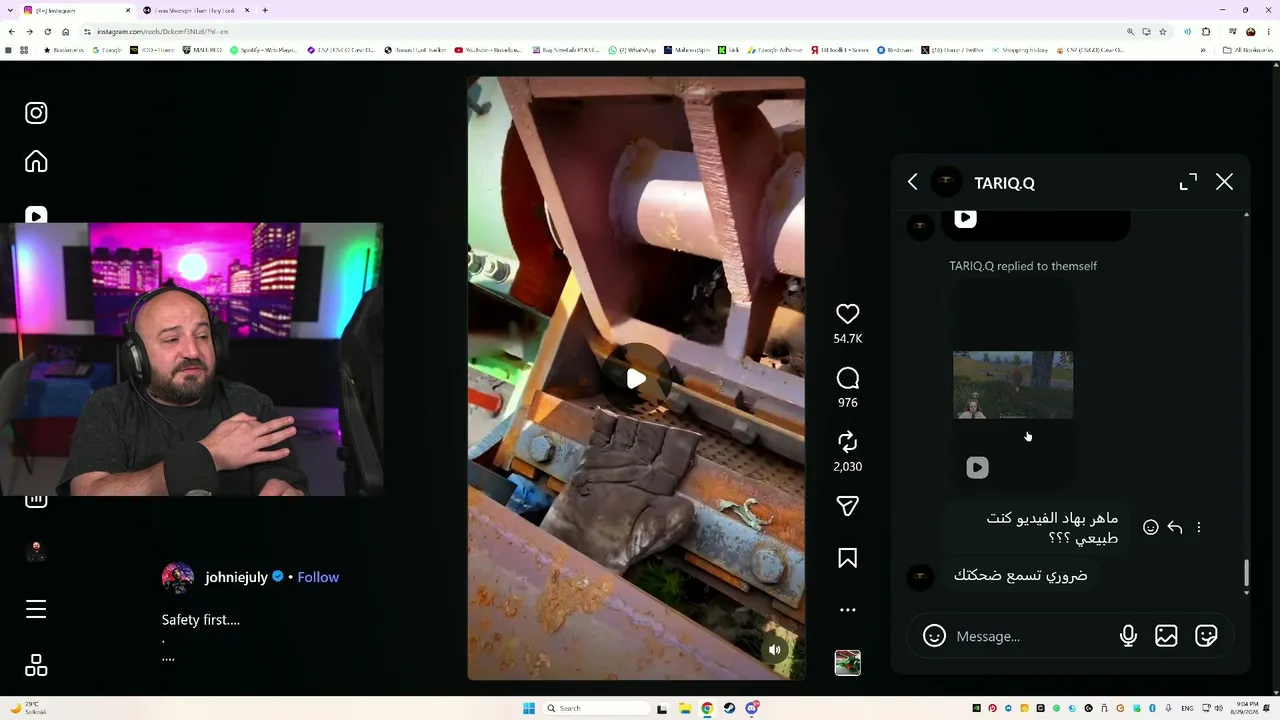Reply to the message with the arrow icon
This screenshot has width=1280, height=720.
point(1175,527)
